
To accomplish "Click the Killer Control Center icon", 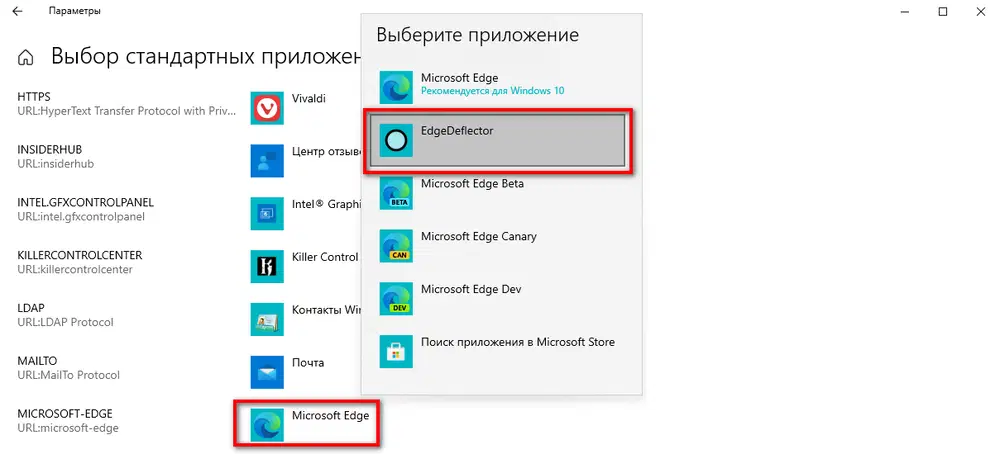I will pyautogui.click(x=267, y=266).
